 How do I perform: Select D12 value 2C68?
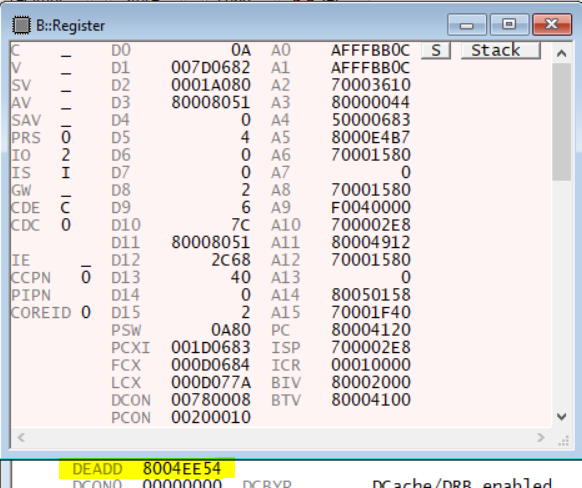231,260
